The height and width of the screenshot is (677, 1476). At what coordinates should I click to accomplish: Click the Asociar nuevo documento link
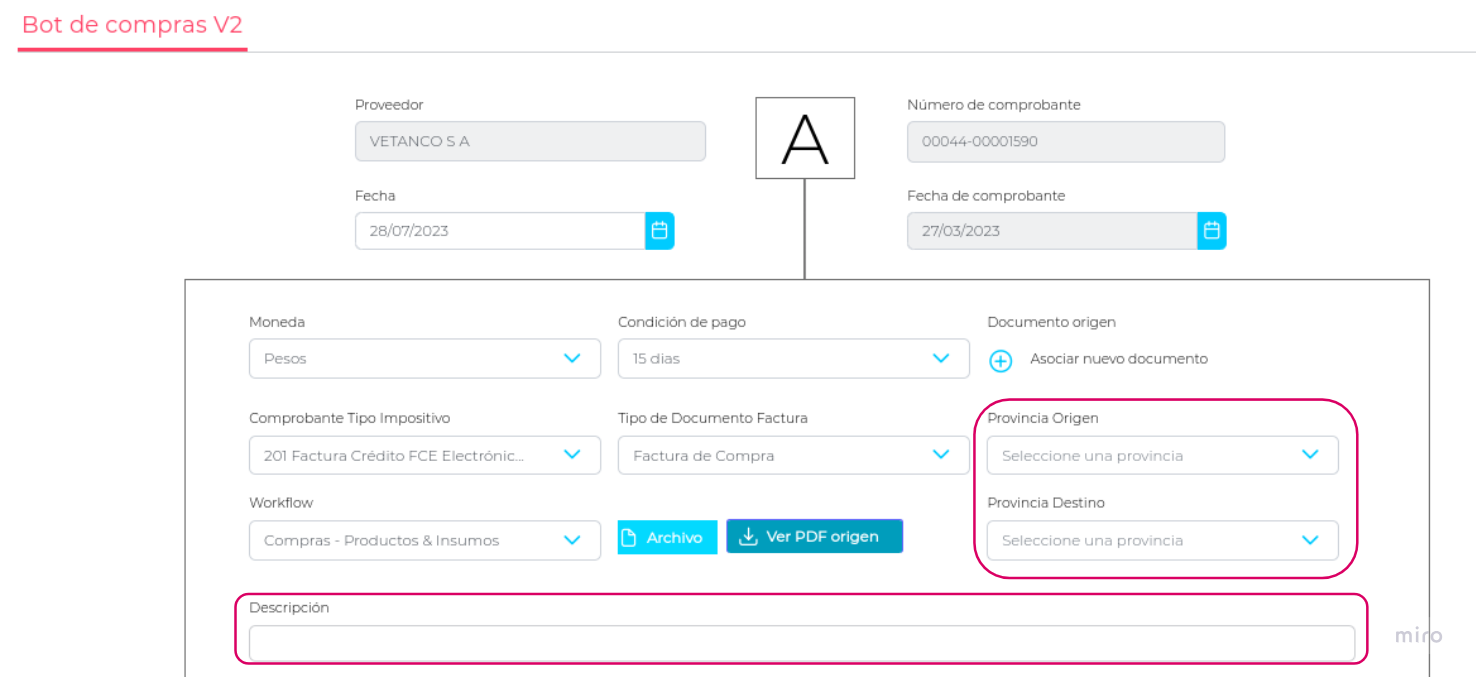click(x=1118, y=359)
